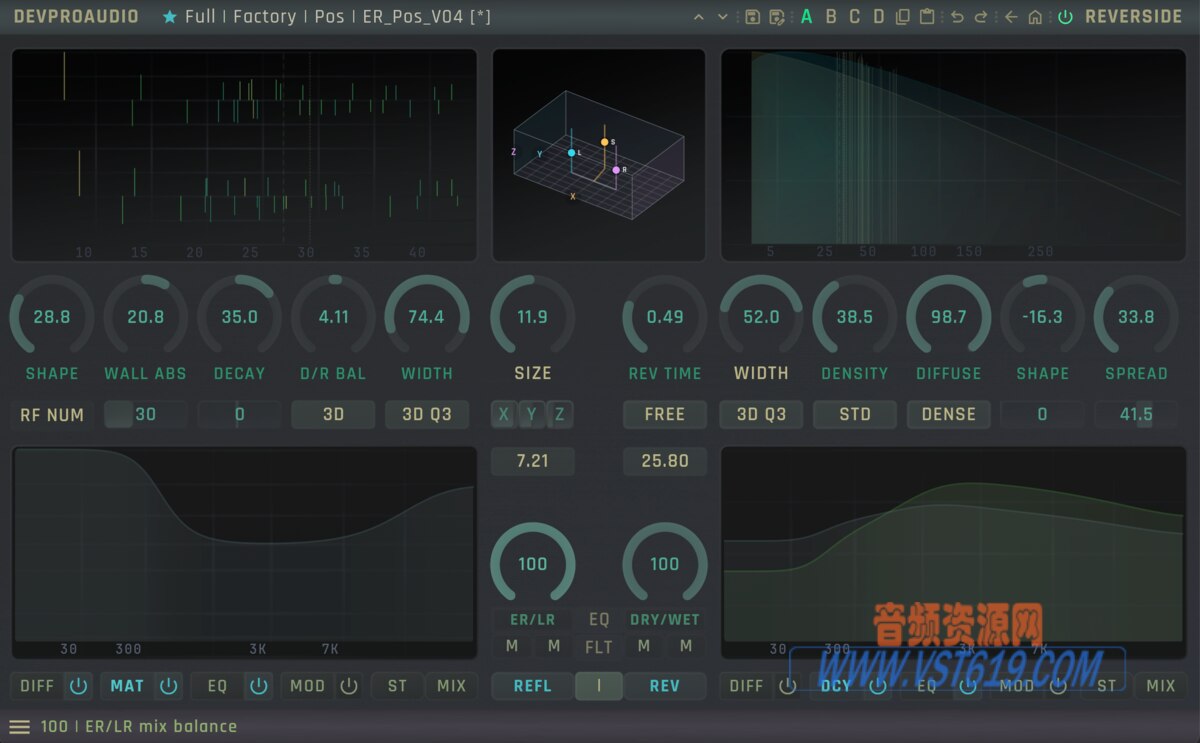Image resolution: width=1200 pixels, height=743 pixels.
Task: Click the 7.21 value field
Action: tap(533, 461)
